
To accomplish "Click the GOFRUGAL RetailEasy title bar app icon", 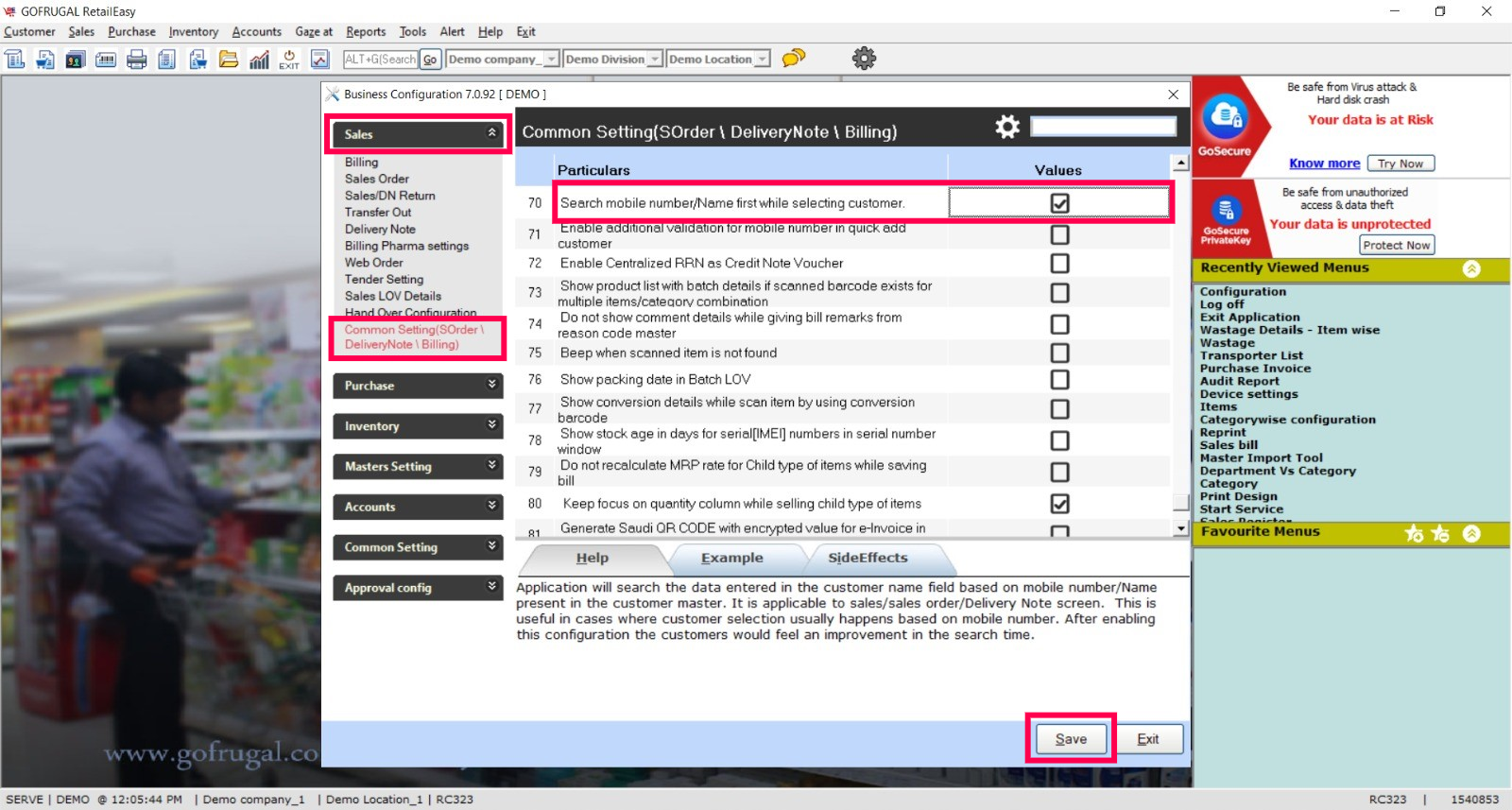I will pyautogui.click(x=9, y=11).
